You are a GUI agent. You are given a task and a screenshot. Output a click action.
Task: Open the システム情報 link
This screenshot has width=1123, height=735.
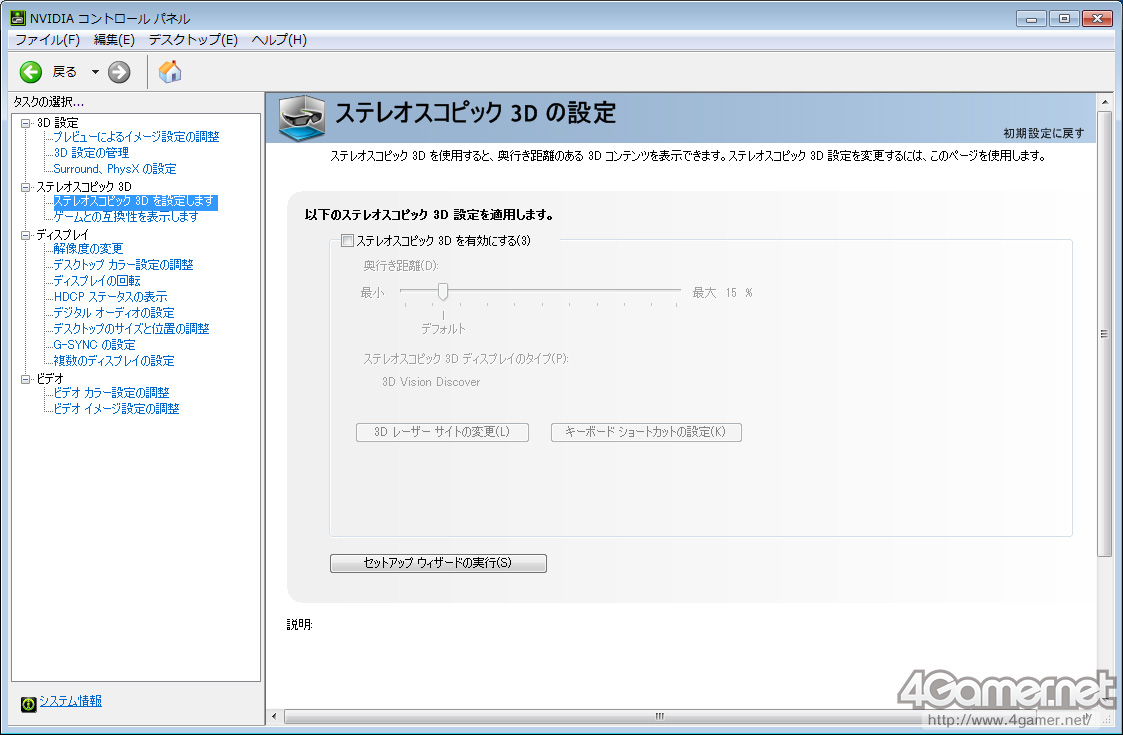(x=70, y=701)
